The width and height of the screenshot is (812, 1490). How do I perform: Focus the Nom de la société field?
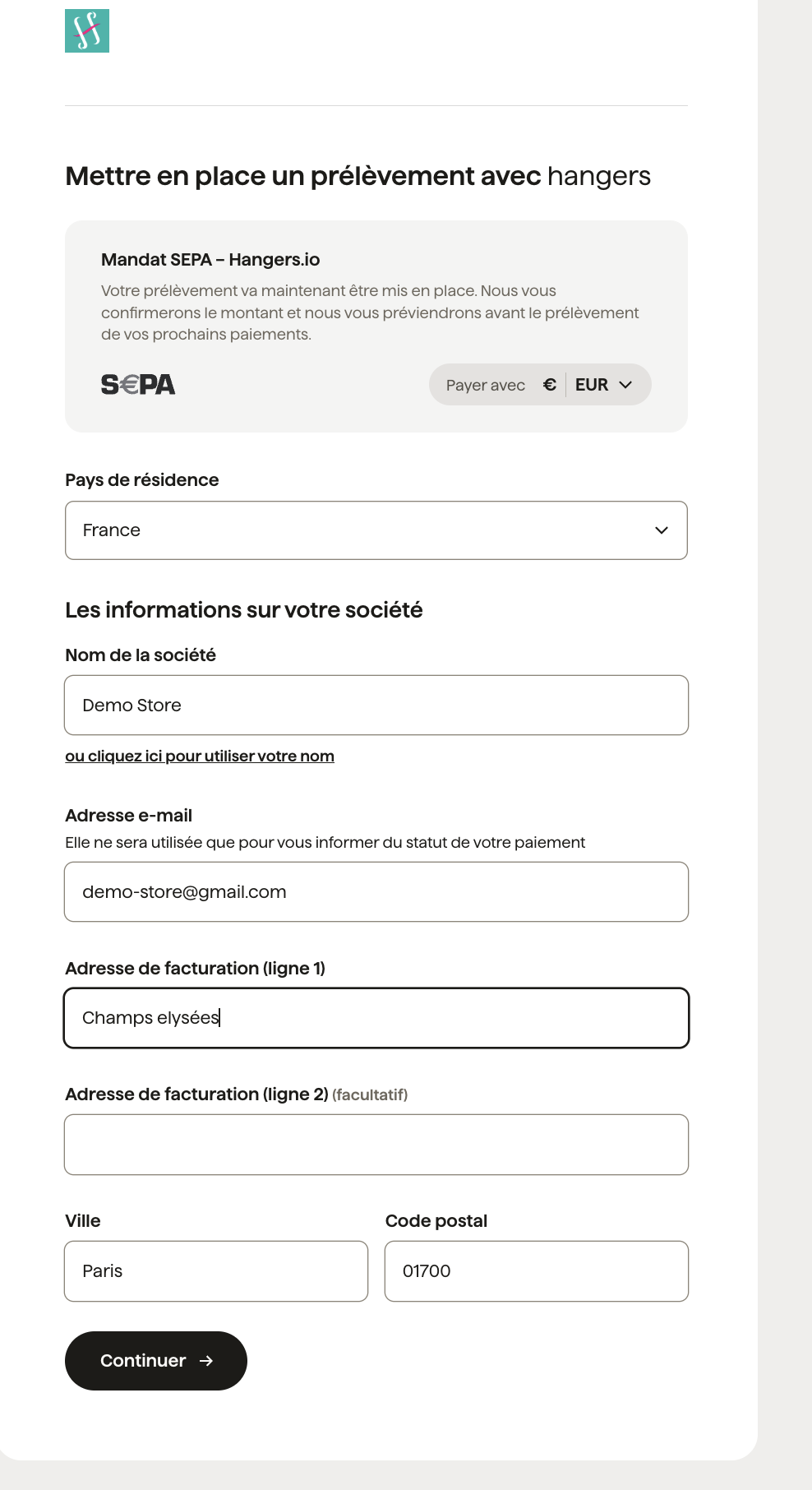(x=376, y=706)
